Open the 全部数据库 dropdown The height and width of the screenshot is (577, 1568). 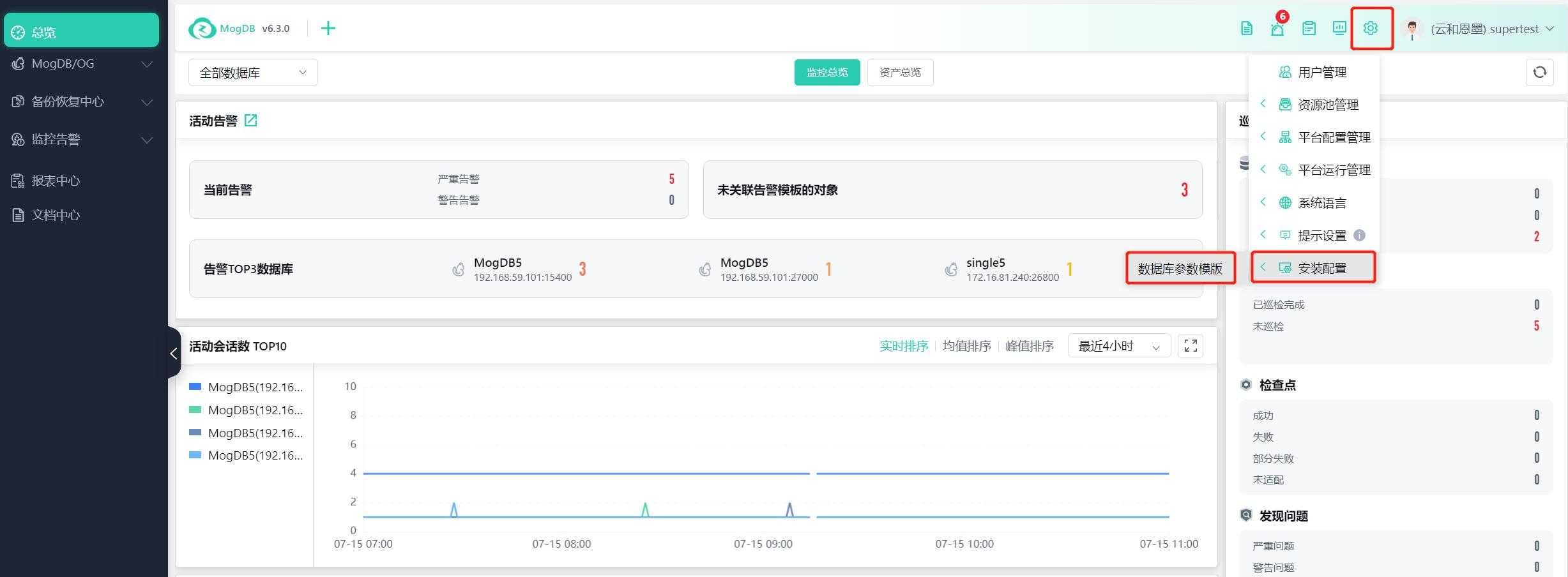[253, 73]
